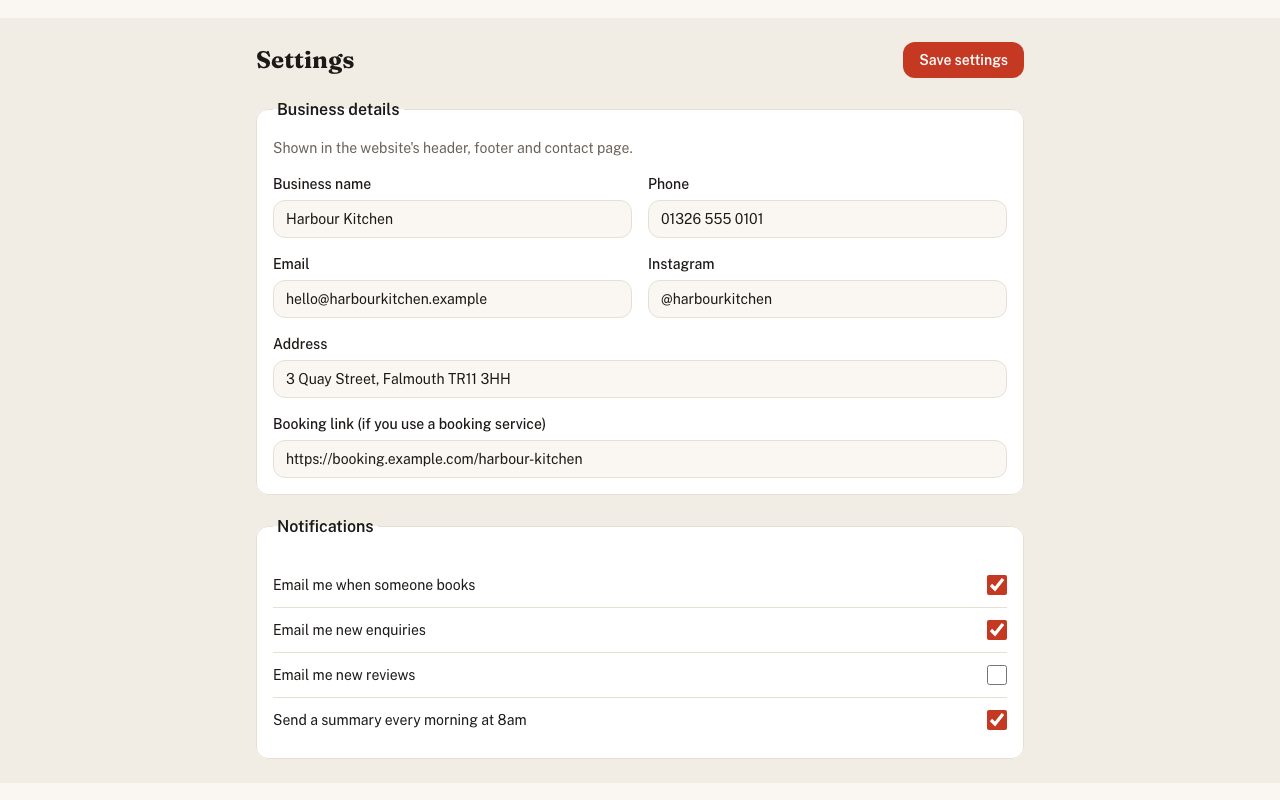Image resolution: width=1280 pixels, height=800 pixels.
Task: Focus the Business name input field
Action: coord(452,219)
